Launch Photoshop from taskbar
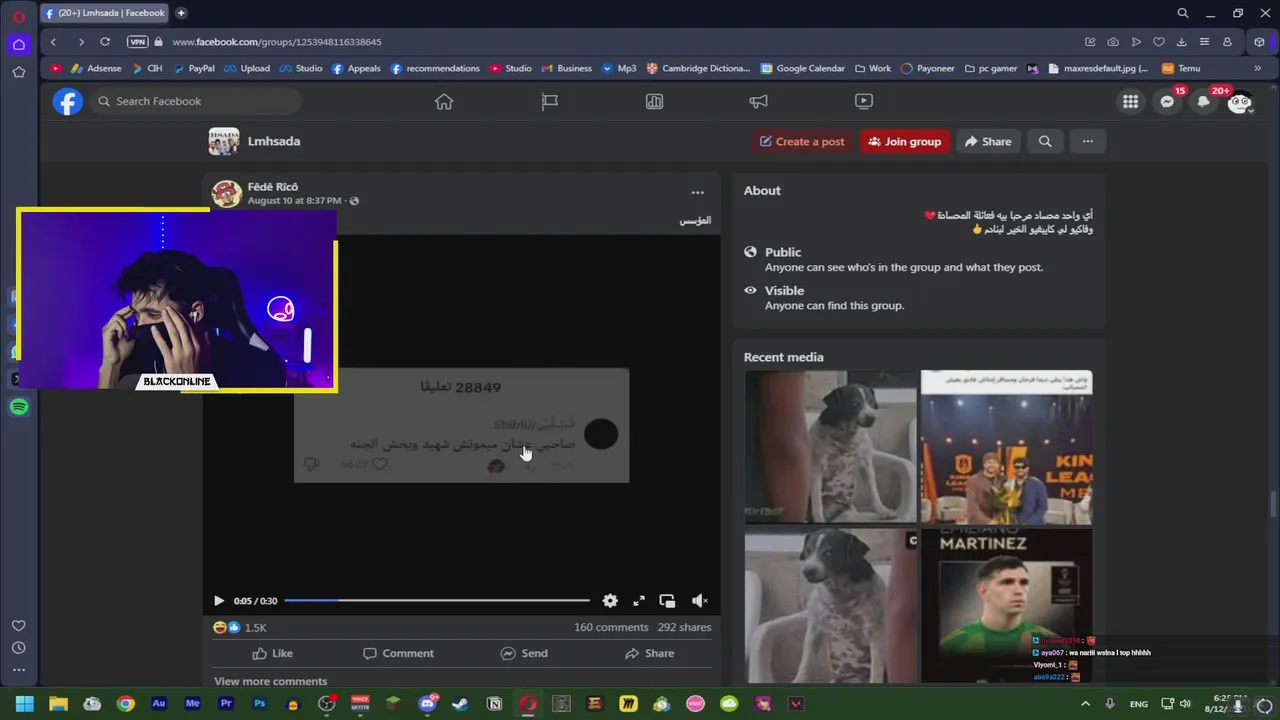The width and height of the screenshot is (1280, 720). [260, 704]
